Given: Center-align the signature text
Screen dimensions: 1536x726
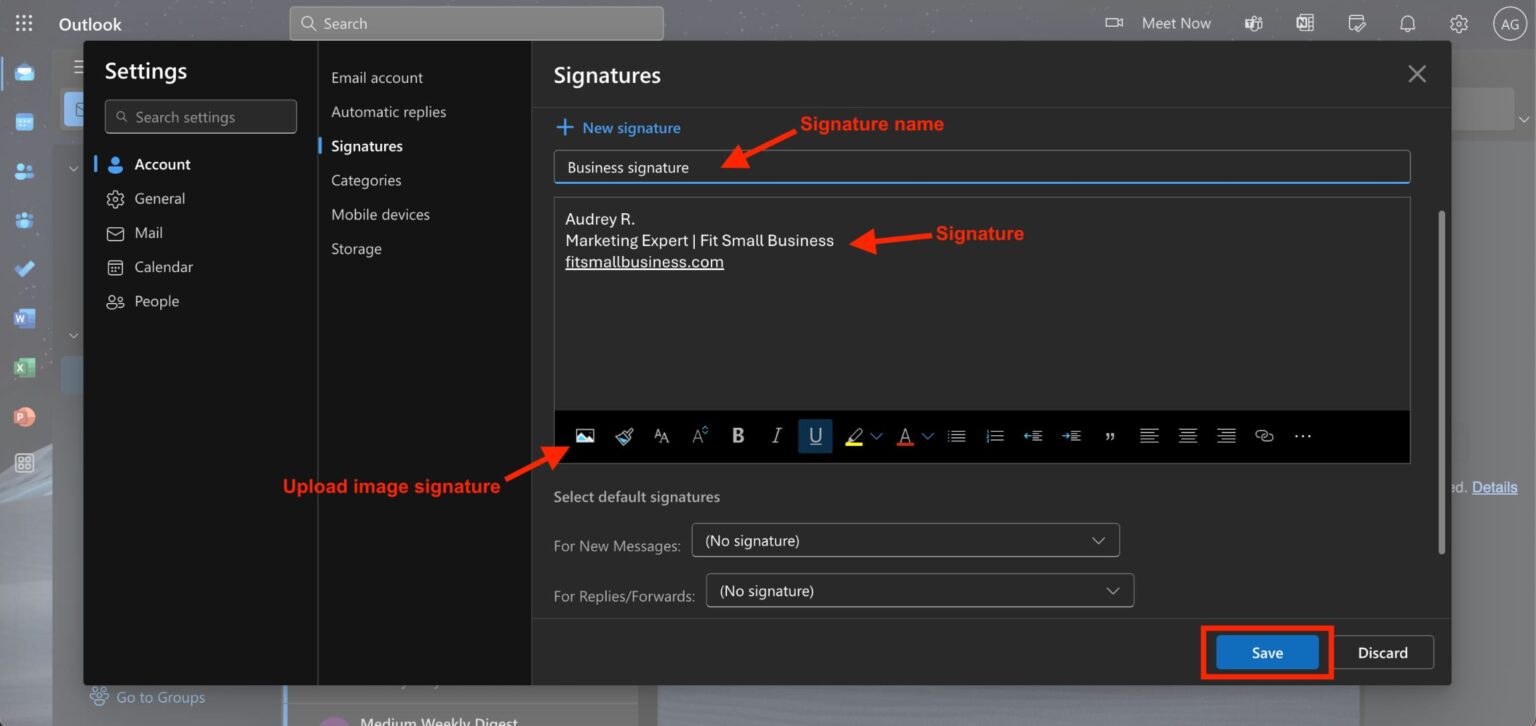Looking at the screenshot, I should [x=1187, y=435].
